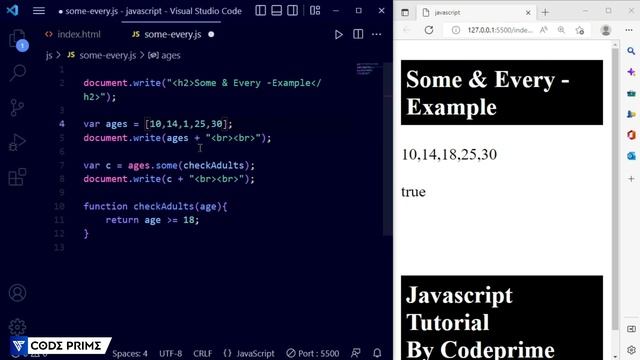The width and height of the screenshot is (640, 360).
Task: Open the Source Control view
Action: pyautogui.click(x=17, y=108)
